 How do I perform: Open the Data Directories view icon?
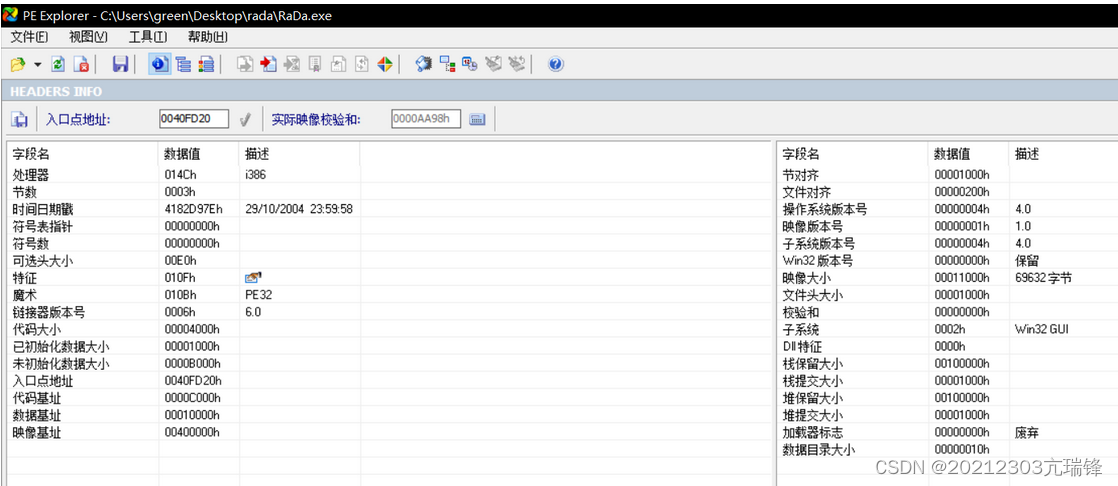184,65
